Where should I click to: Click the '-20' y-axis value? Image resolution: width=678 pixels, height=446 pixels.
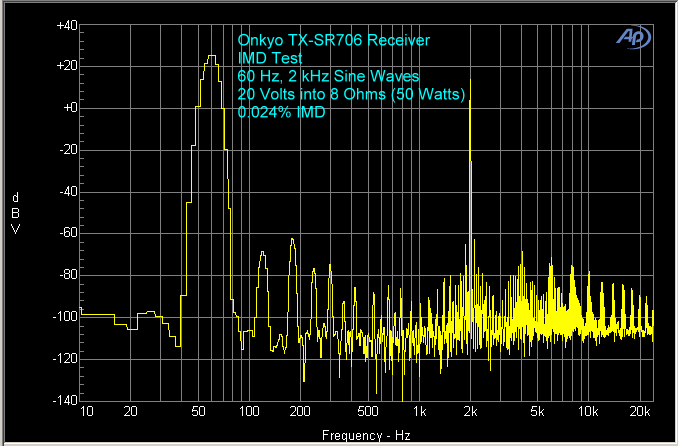[68, 150]
